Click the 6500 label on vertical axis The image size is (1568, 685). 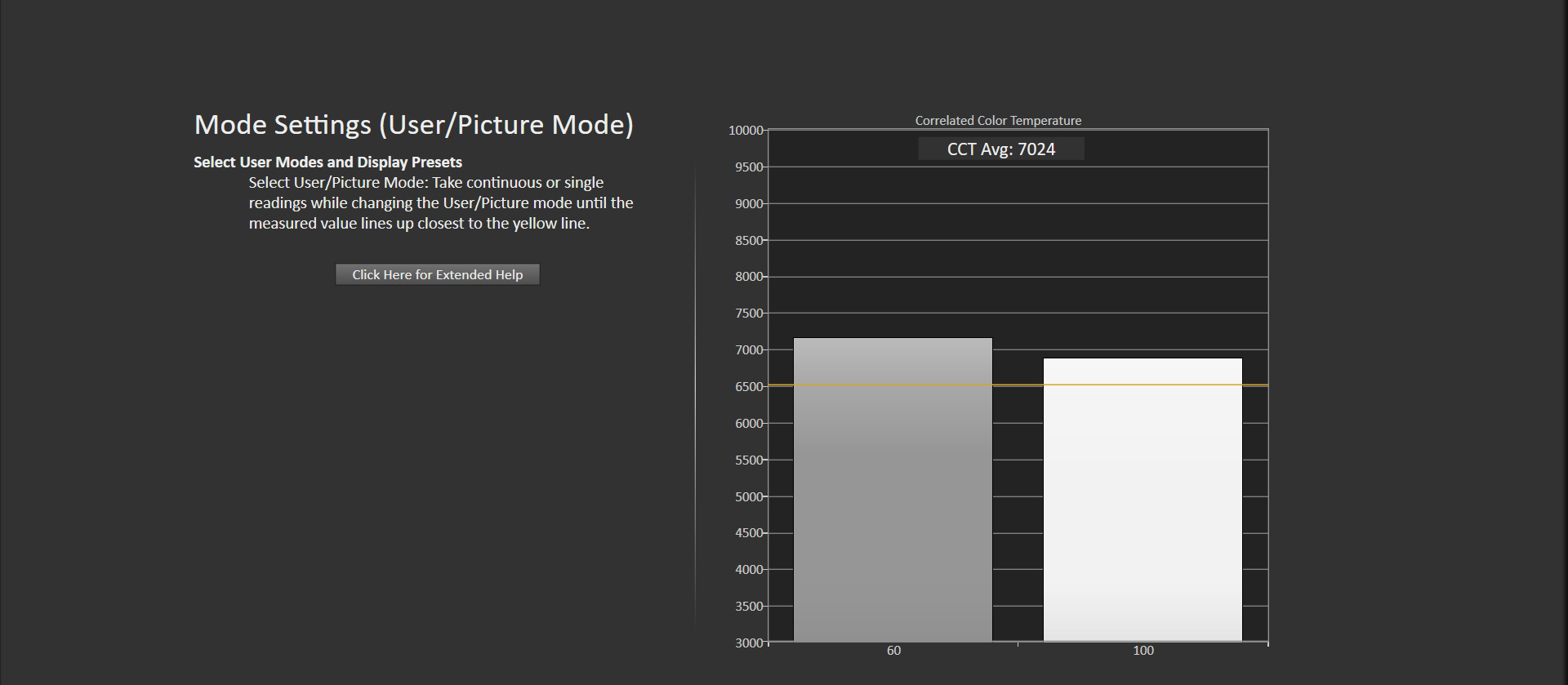(x=748, y=387)
